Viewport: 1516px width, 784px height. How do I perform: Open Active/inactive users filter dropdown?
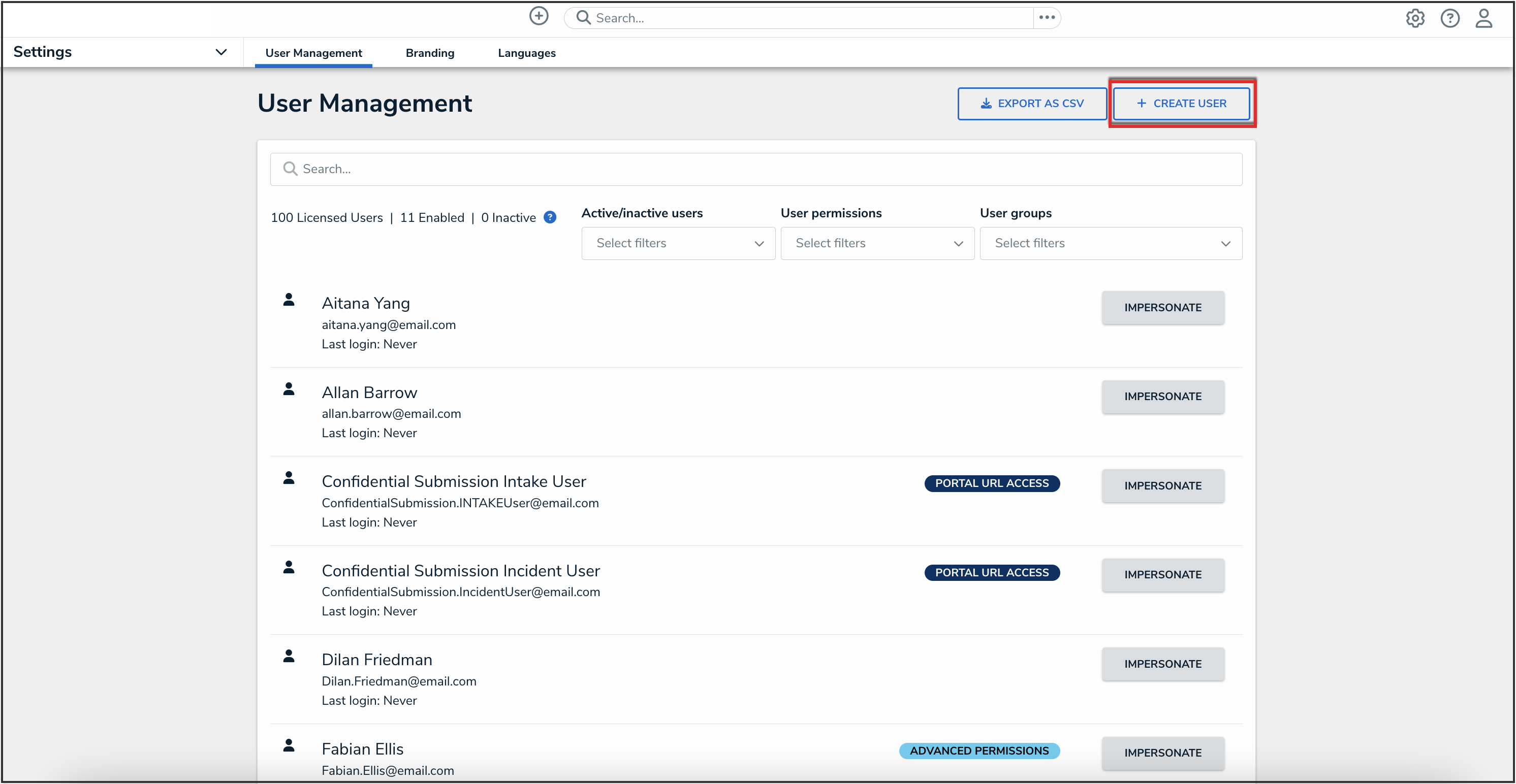(678, 244)
